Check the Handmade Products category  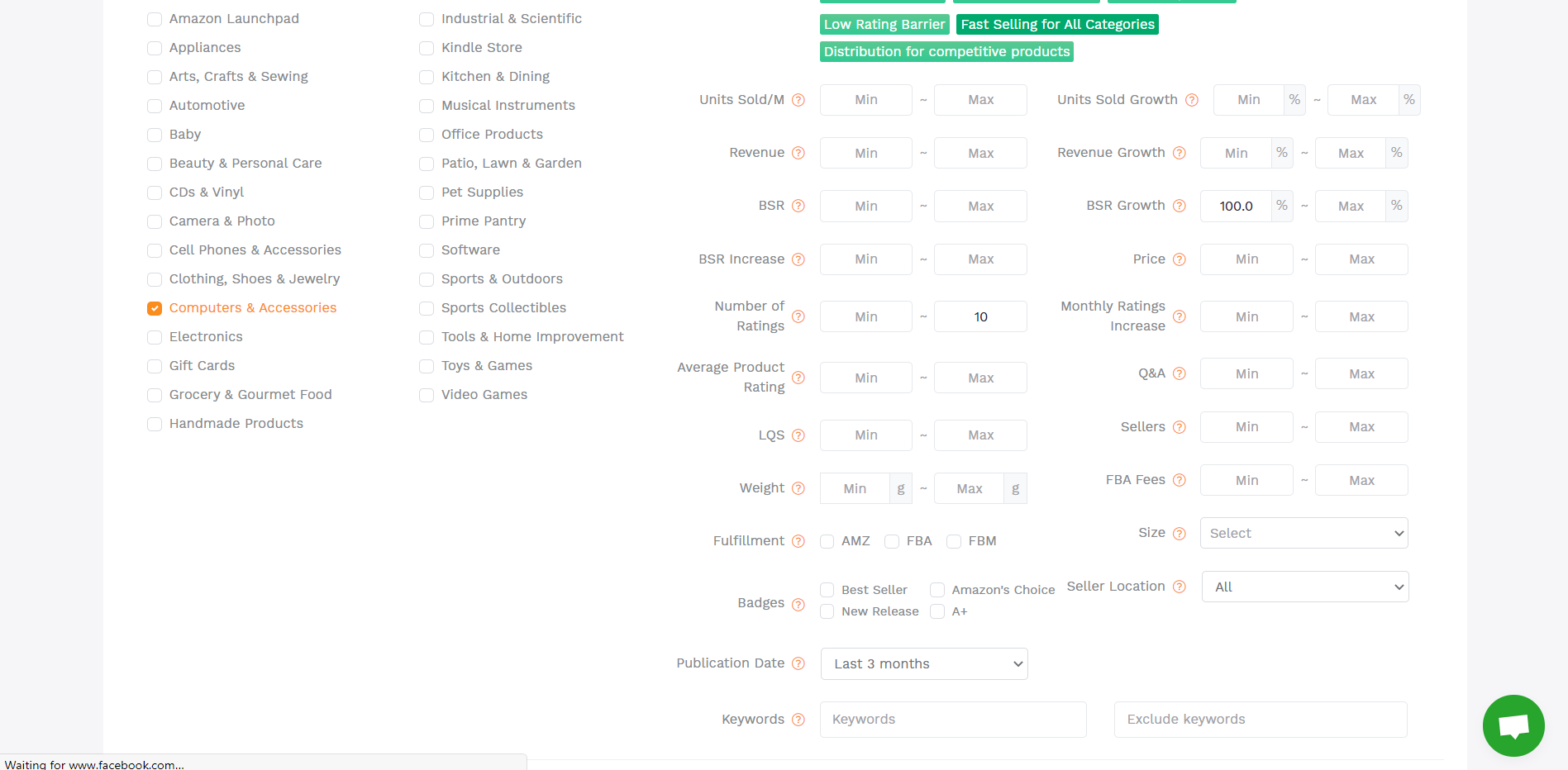155,424
